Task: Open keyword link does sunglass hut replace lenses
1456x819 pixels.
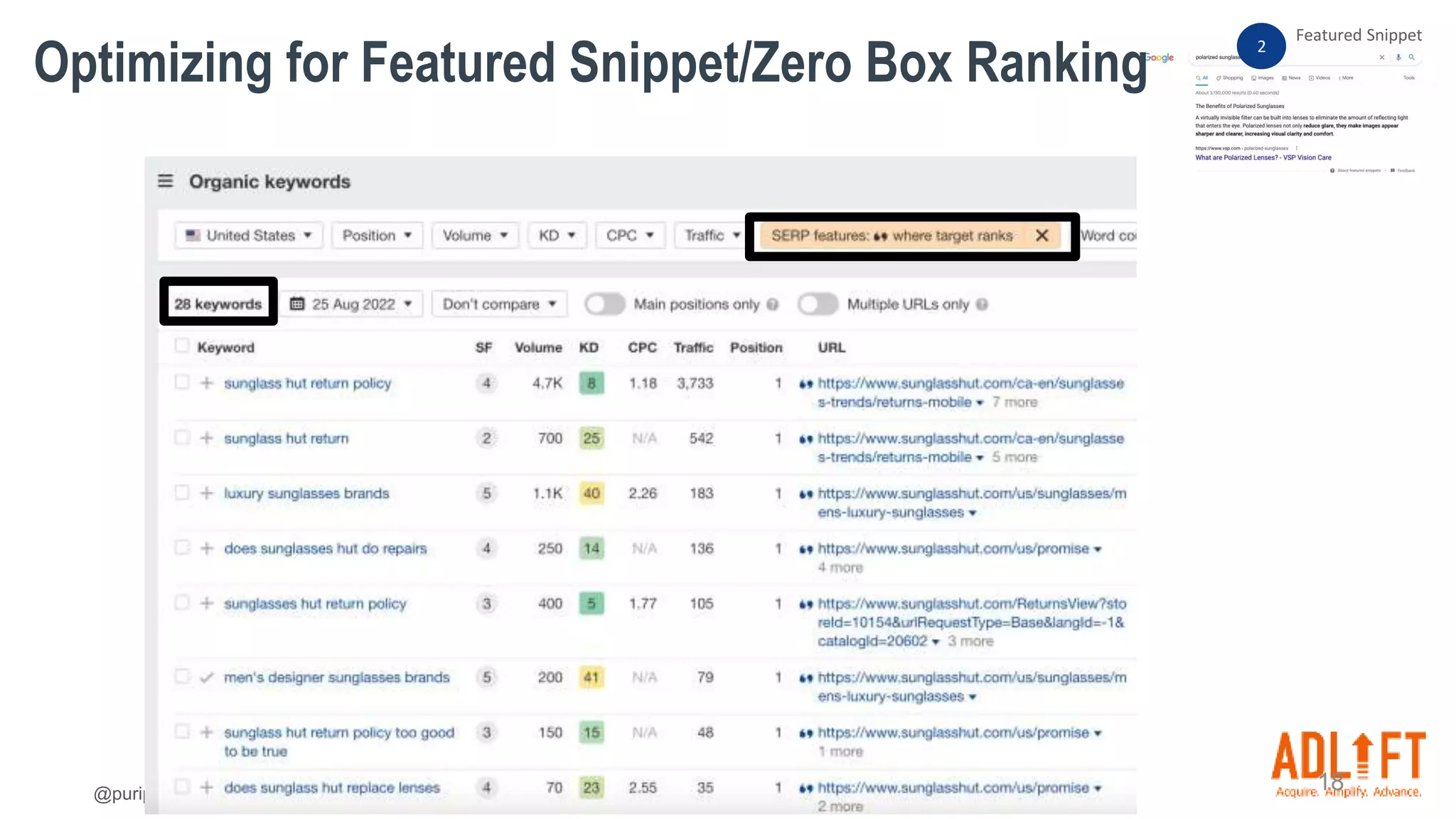Action: 331,788
